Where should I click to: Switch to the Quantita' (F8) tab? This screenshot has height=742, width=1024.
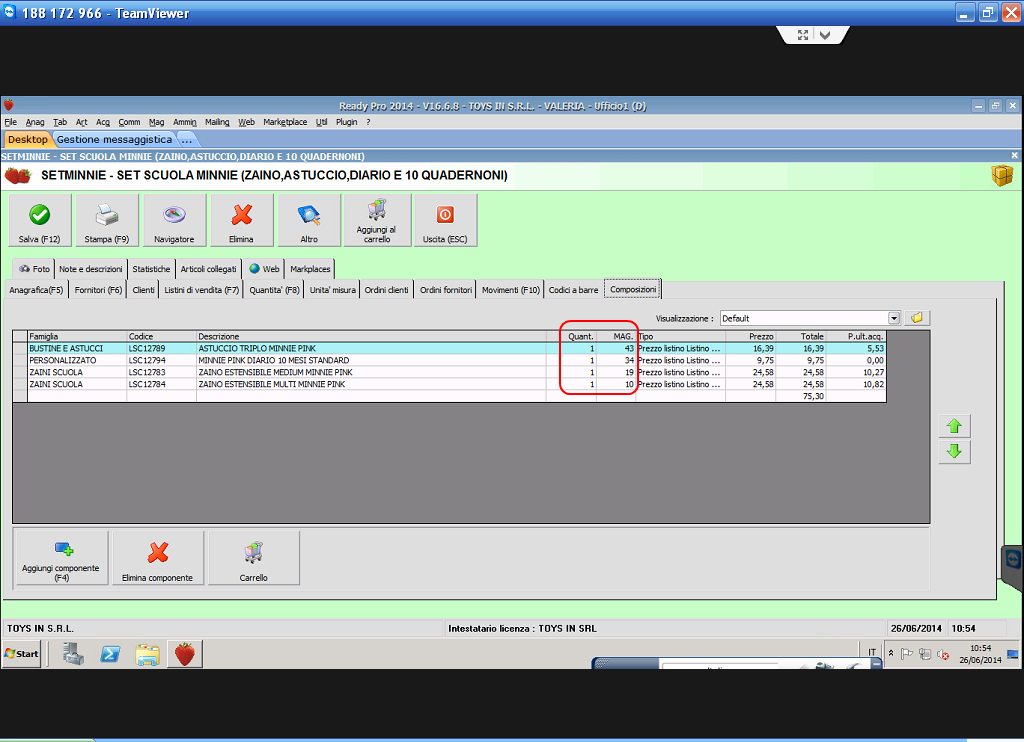pyautogui.click(x=274, y=290)
